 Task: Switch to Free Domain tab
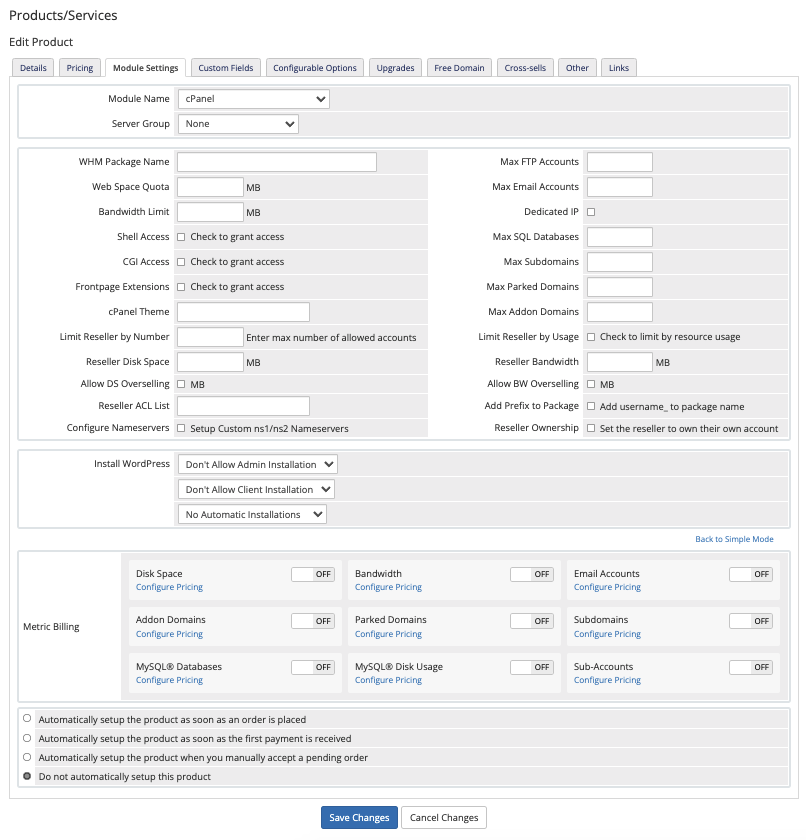[459, 68]
